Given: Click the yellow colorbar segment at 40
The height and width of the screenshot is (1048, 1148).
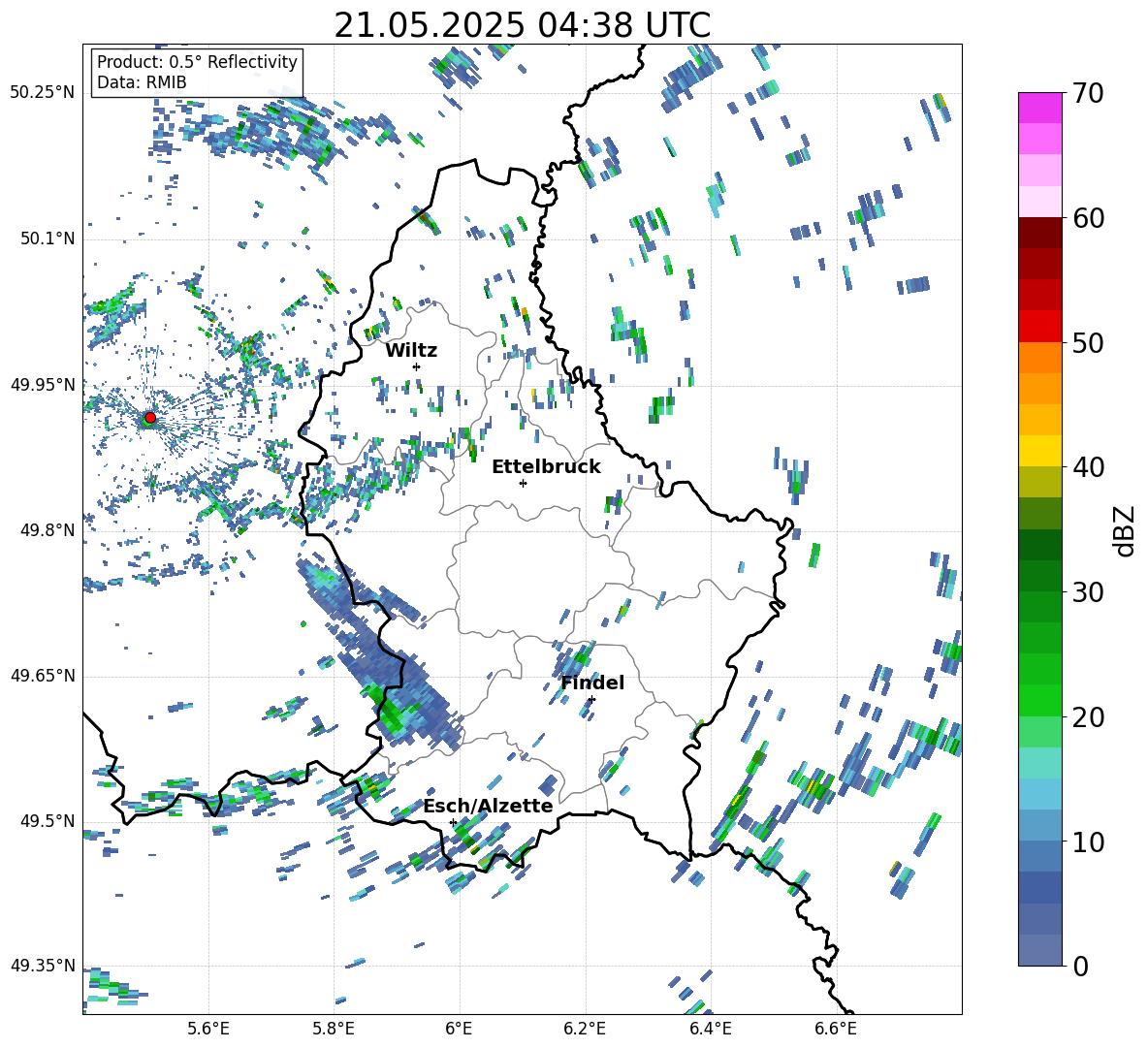Looking at the screenshot, I should [x=1039, y=452].
